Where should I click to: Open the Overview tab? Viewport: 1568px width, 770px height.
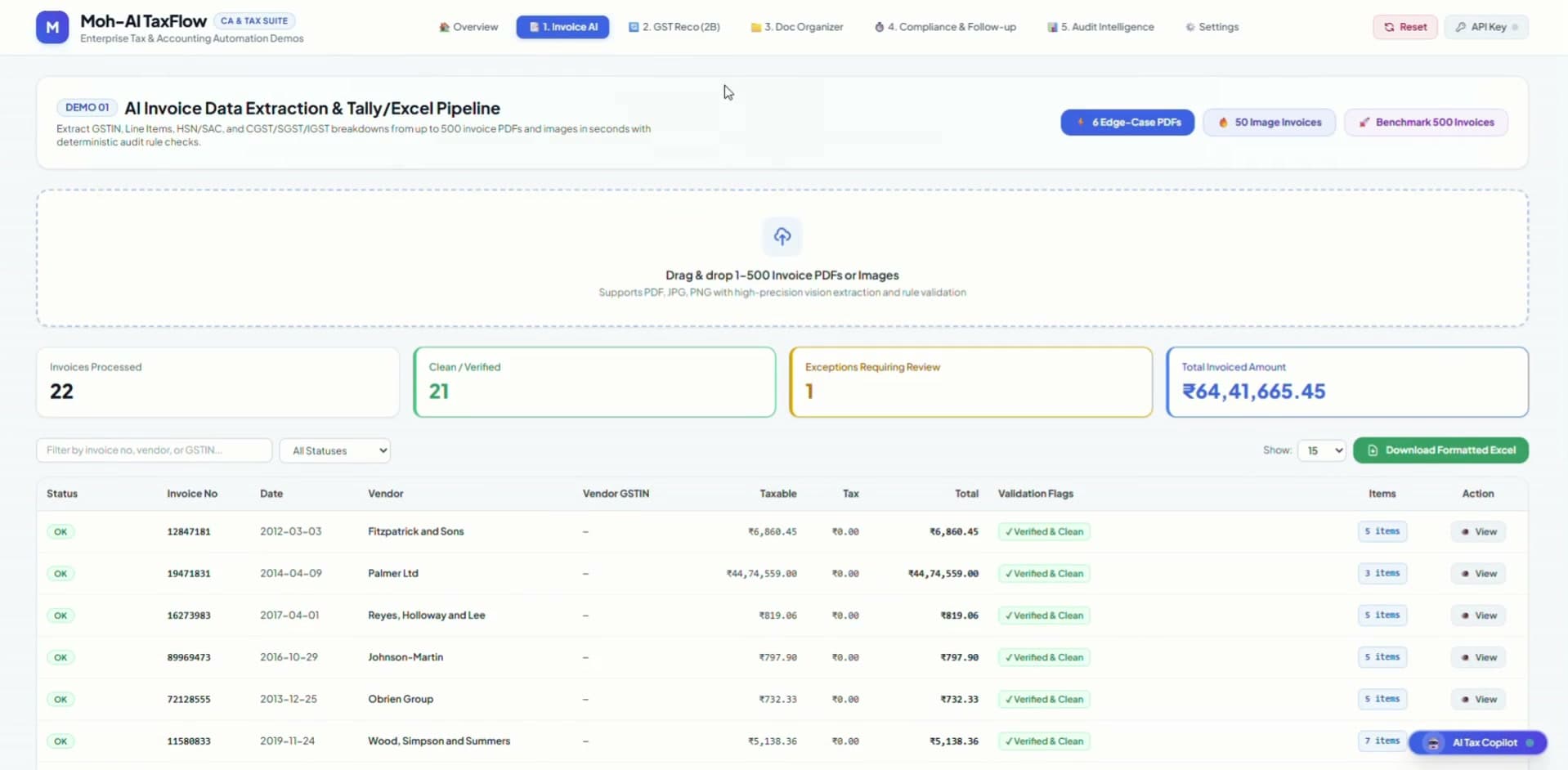pos(468,27)
